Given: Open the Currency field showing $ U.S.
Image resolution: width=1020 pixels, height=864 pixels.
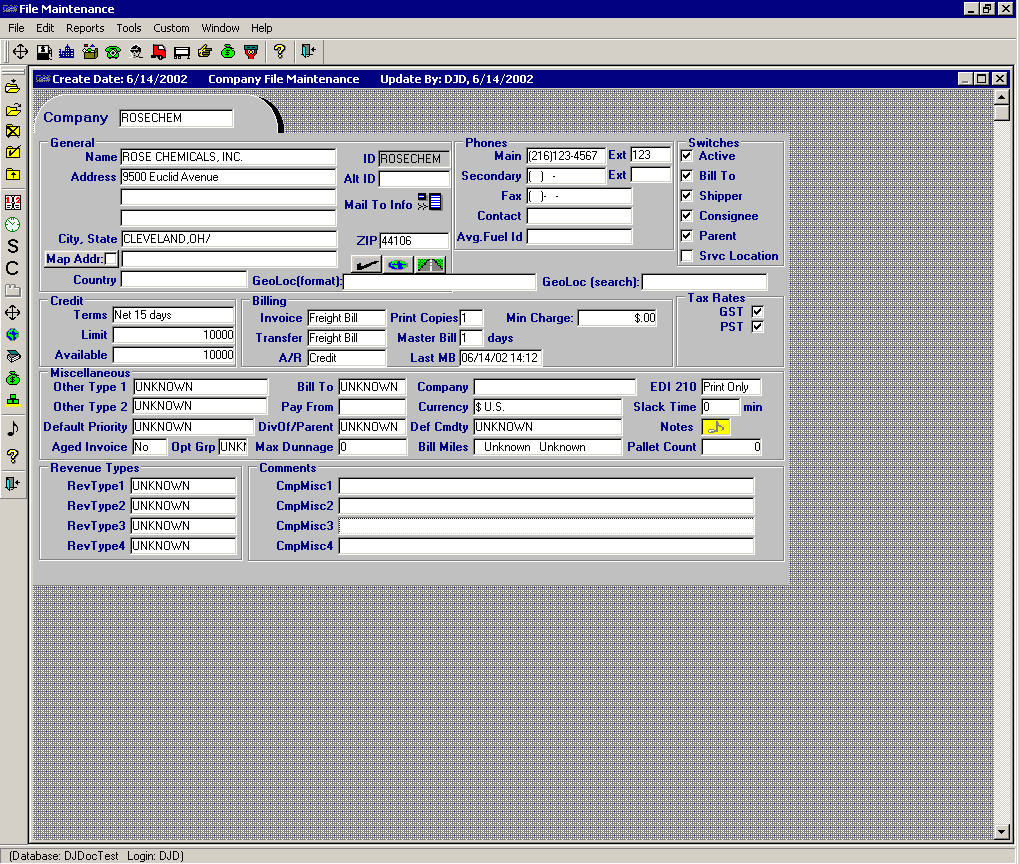Looking at the screenshot, I should 547,408.
